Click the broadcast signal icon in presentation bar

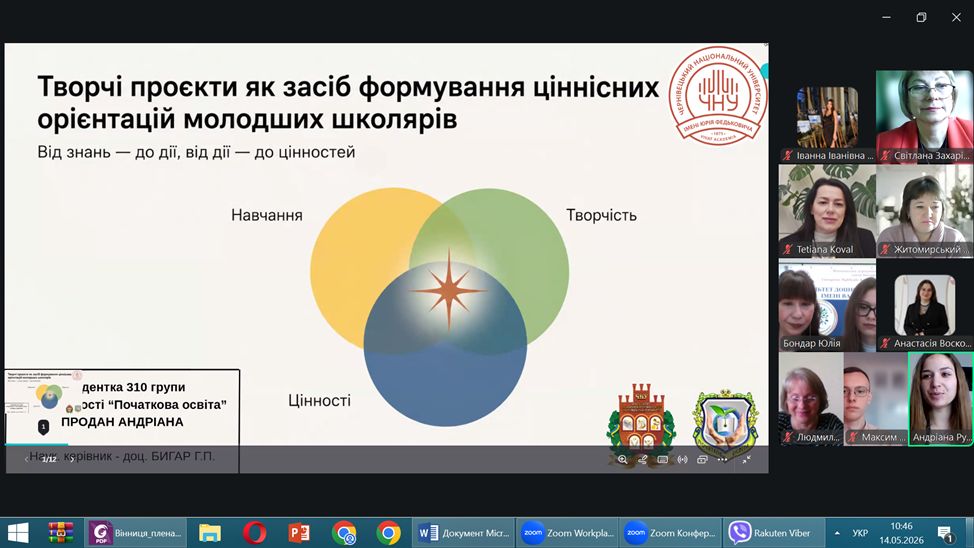pos(683,460)
